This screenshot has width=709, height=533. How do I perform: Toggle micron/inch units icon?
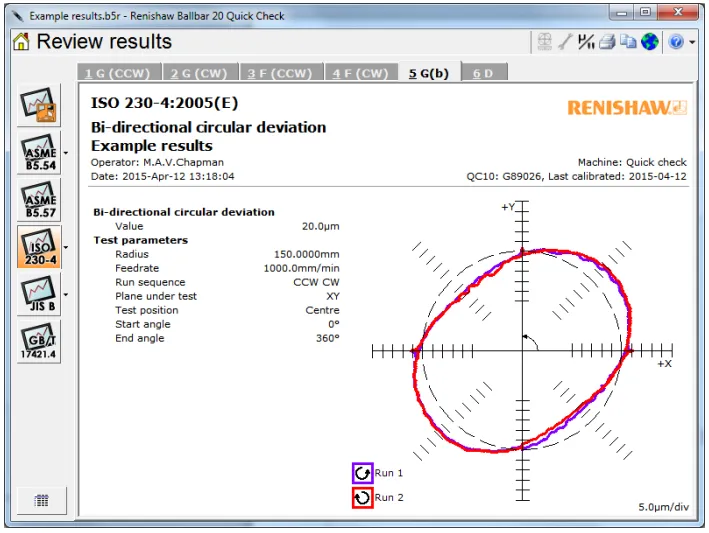click(x=586, y=42)
